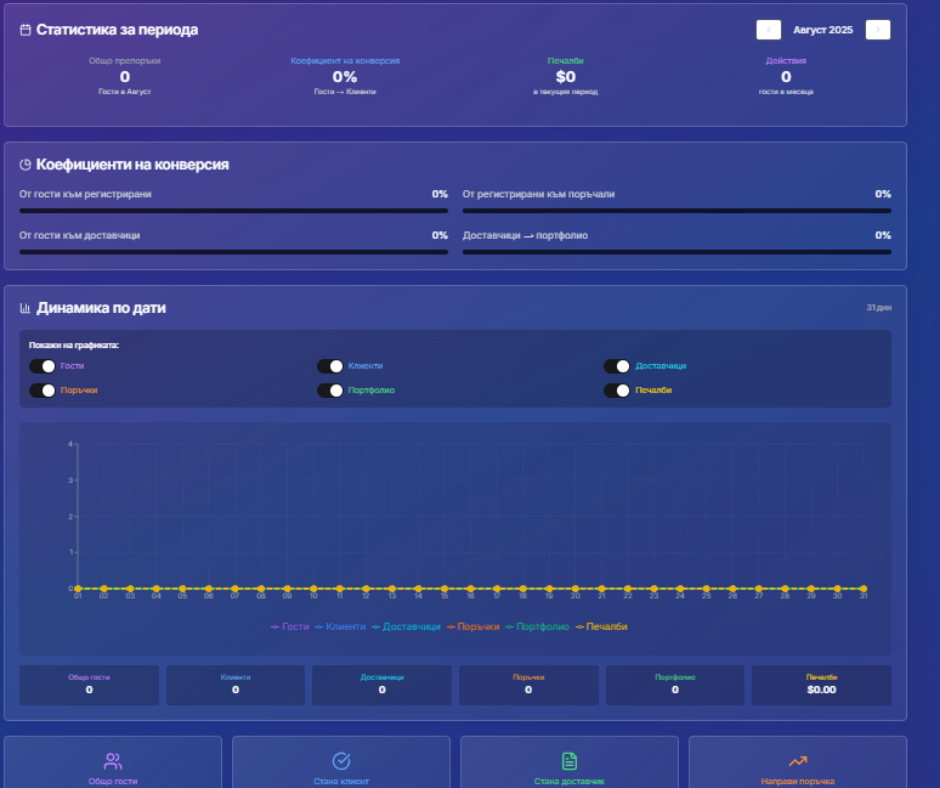Click the От гости към доставчици progress bar

pyautogui.click(x=234, y=252)
